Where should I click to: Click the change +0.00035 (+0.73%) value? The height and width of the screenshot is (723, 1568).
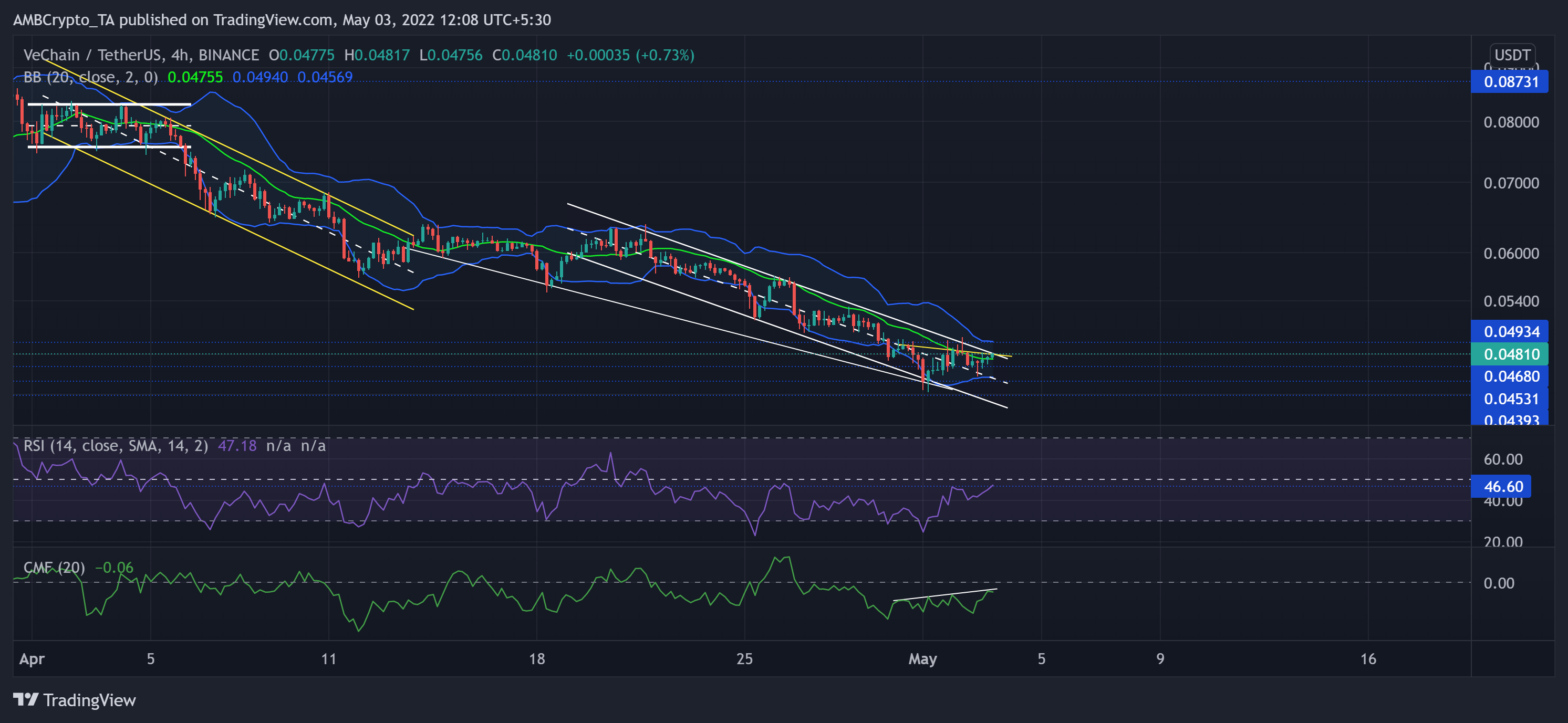point(630,55)
